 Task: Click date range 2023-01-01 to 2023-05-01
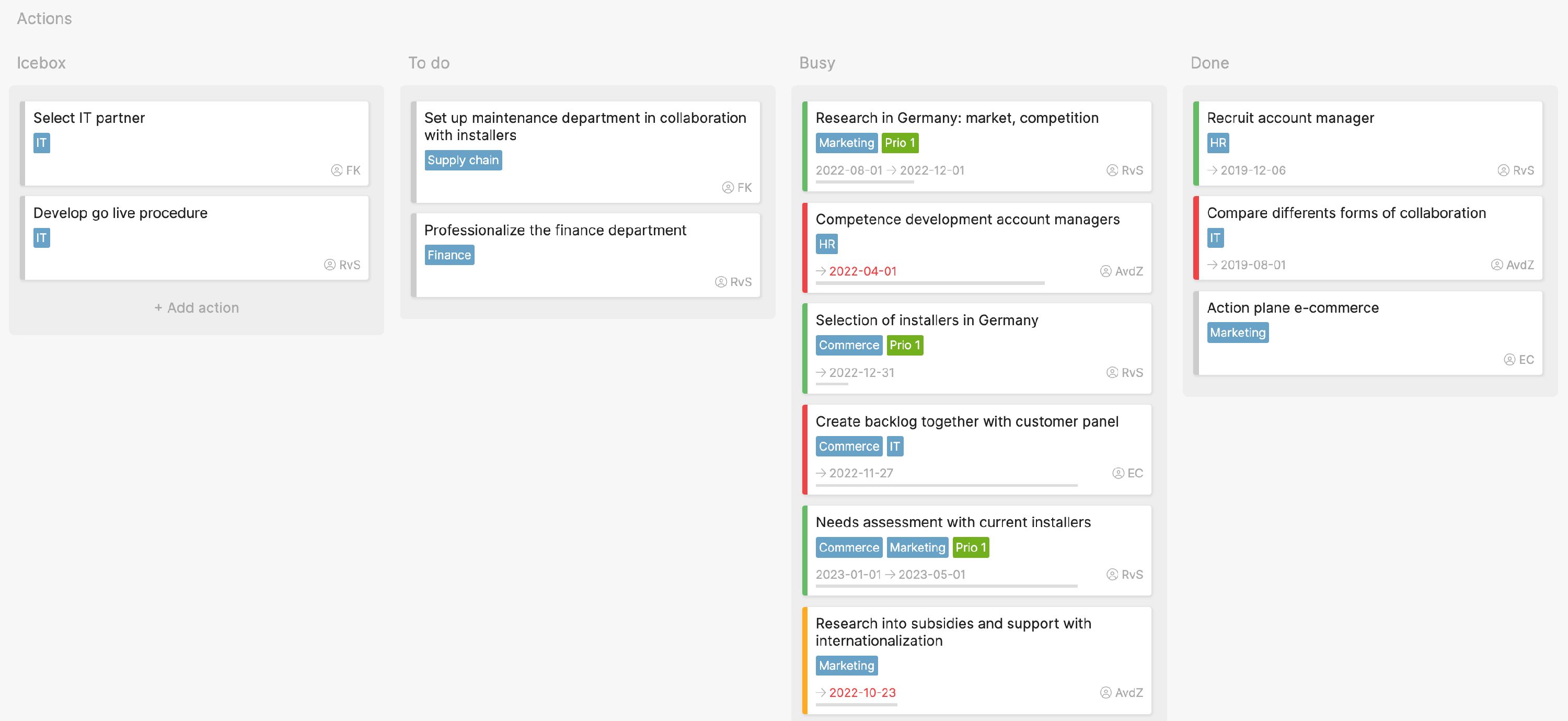[x=890, y=575]
